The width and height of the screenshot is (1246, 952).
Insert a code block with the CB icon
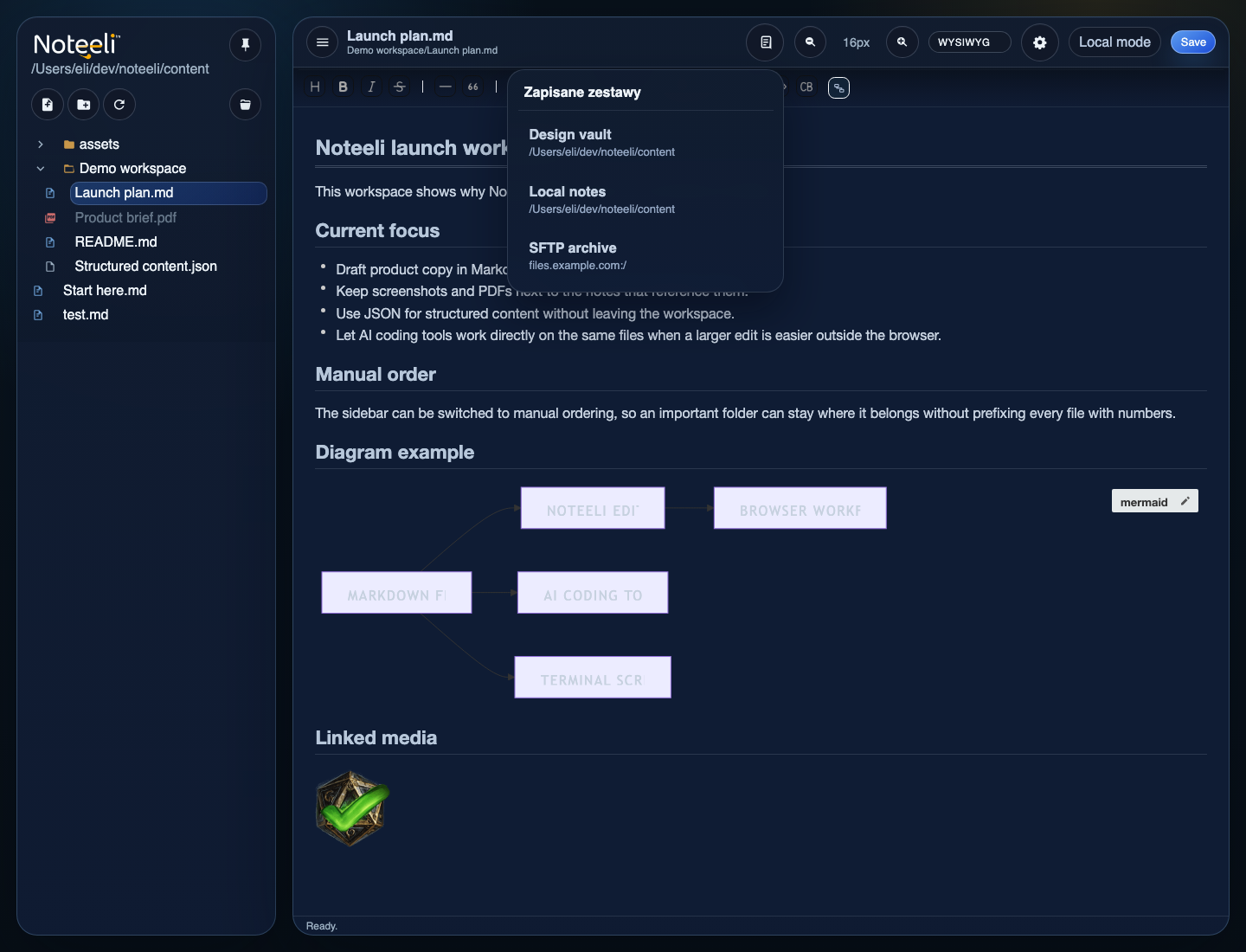point(806,87)
